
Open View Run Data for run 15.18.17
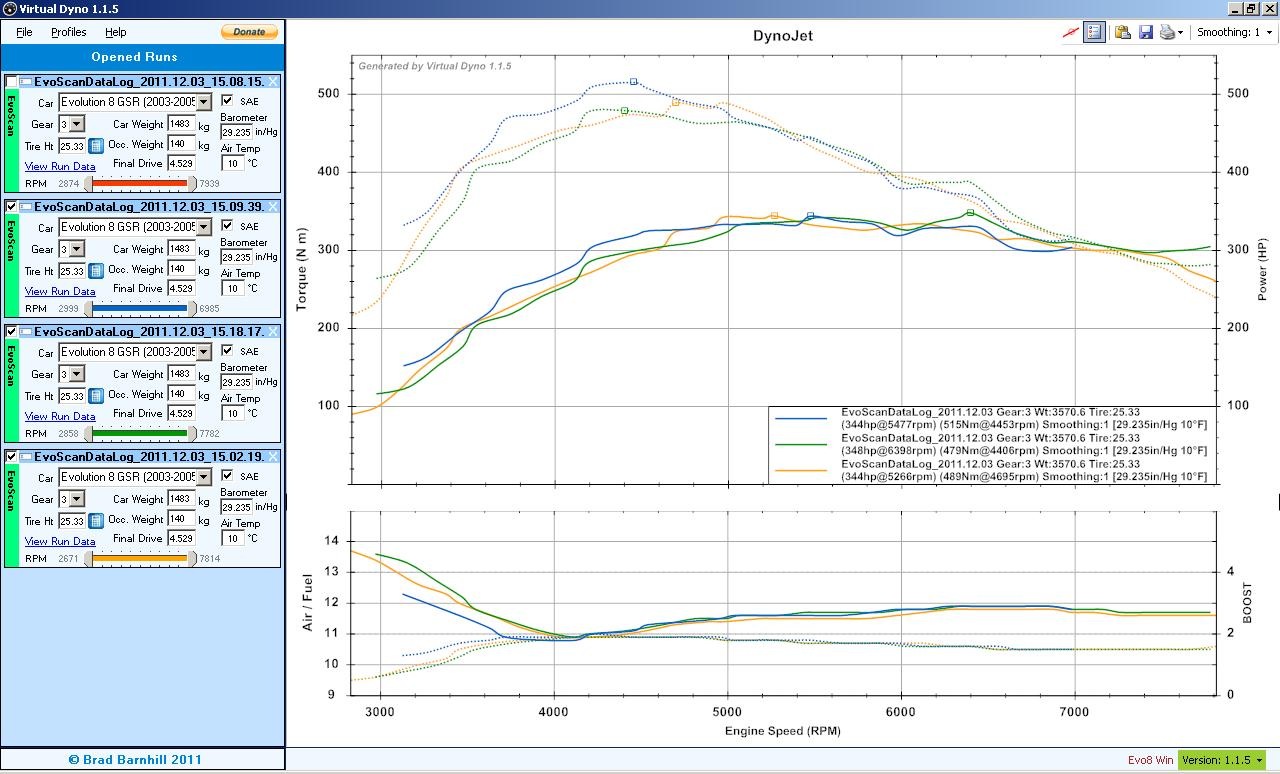point(60,416)
